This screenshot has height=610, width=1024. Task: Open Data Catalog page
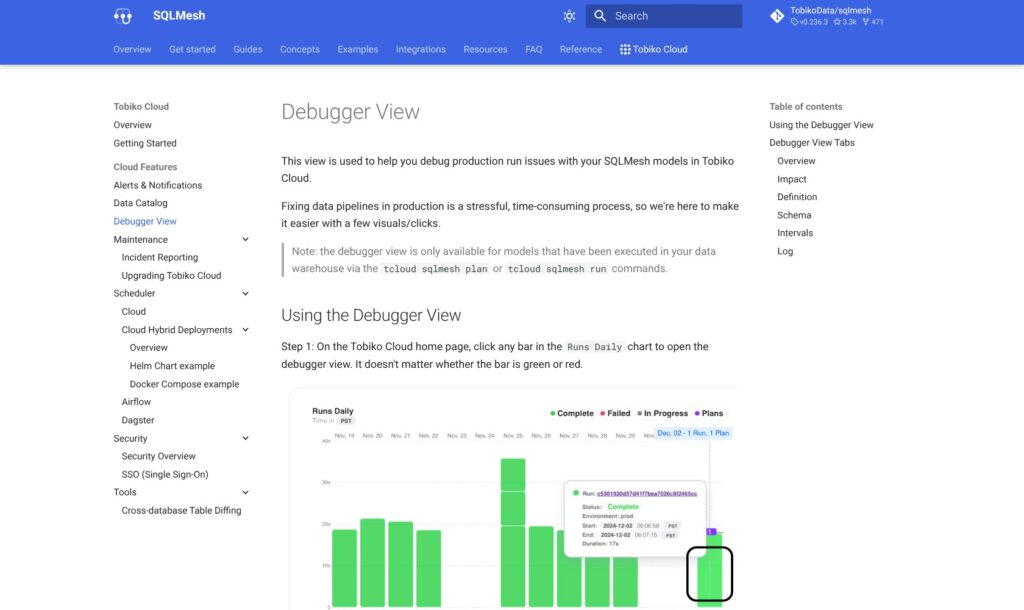140,203
